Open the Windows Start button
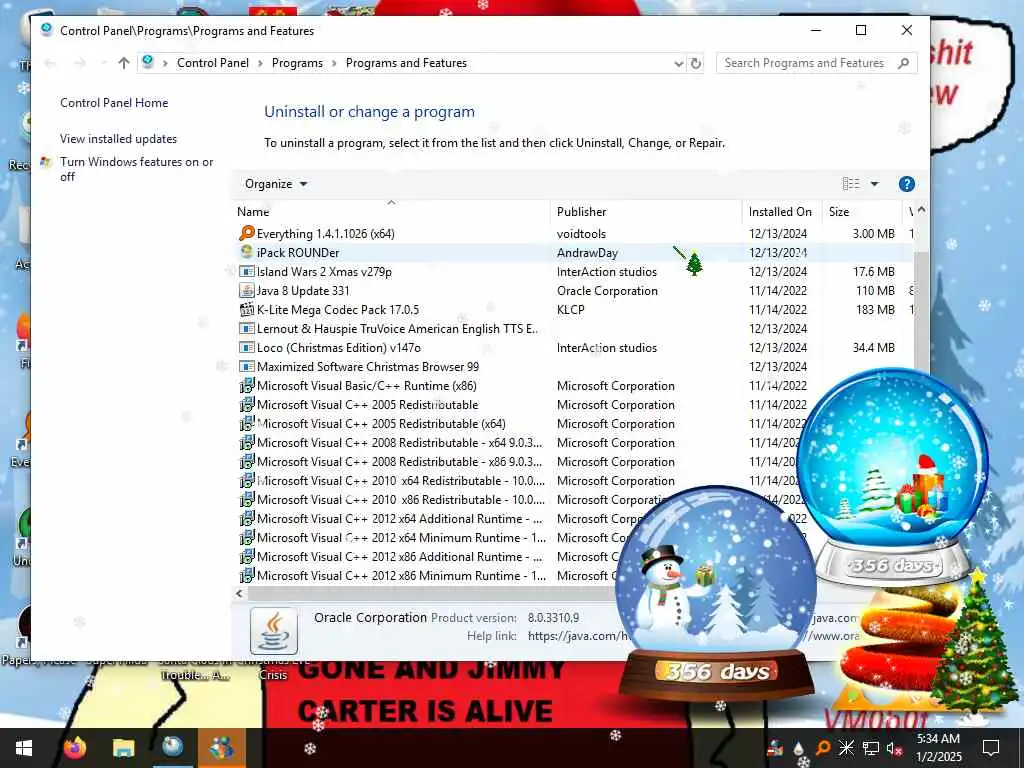 pyautogui.click(x=24, y=748)
